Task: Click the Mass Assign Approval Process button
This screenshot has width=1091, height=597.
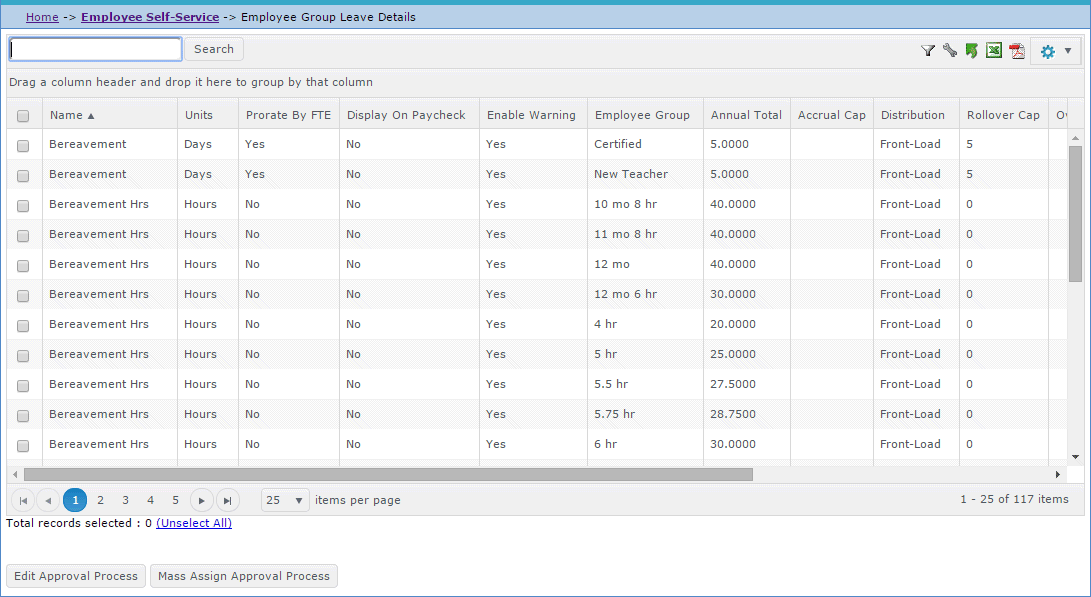Action: point(244,576)
